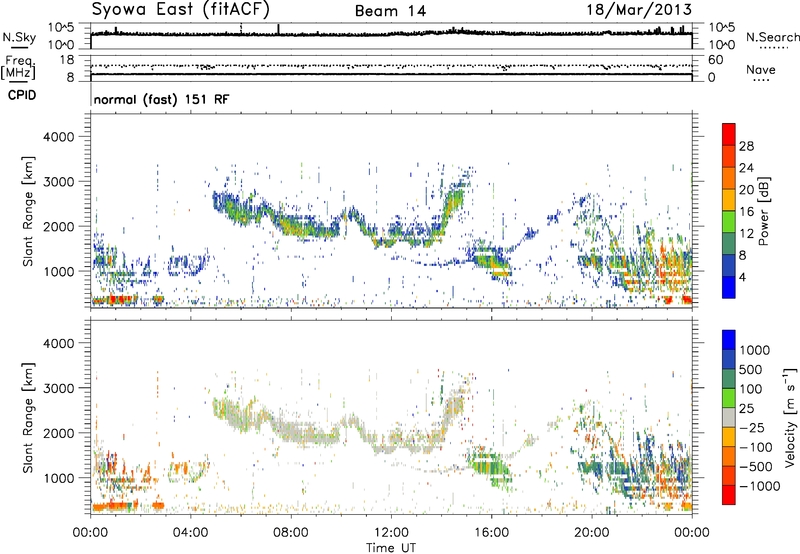Click the '4000' range tick of the power panel
The height and width of the screenshot is (554, 800).
[58, 137]
